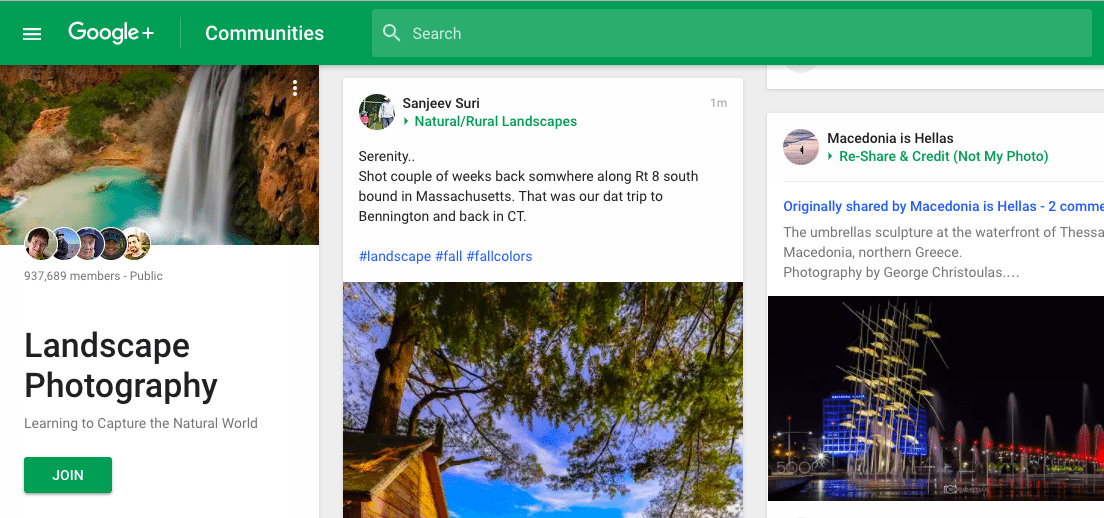1104x518 pixels.
Task: Type in the Search field
Action: pyautogui.click(x=740, y=33)
